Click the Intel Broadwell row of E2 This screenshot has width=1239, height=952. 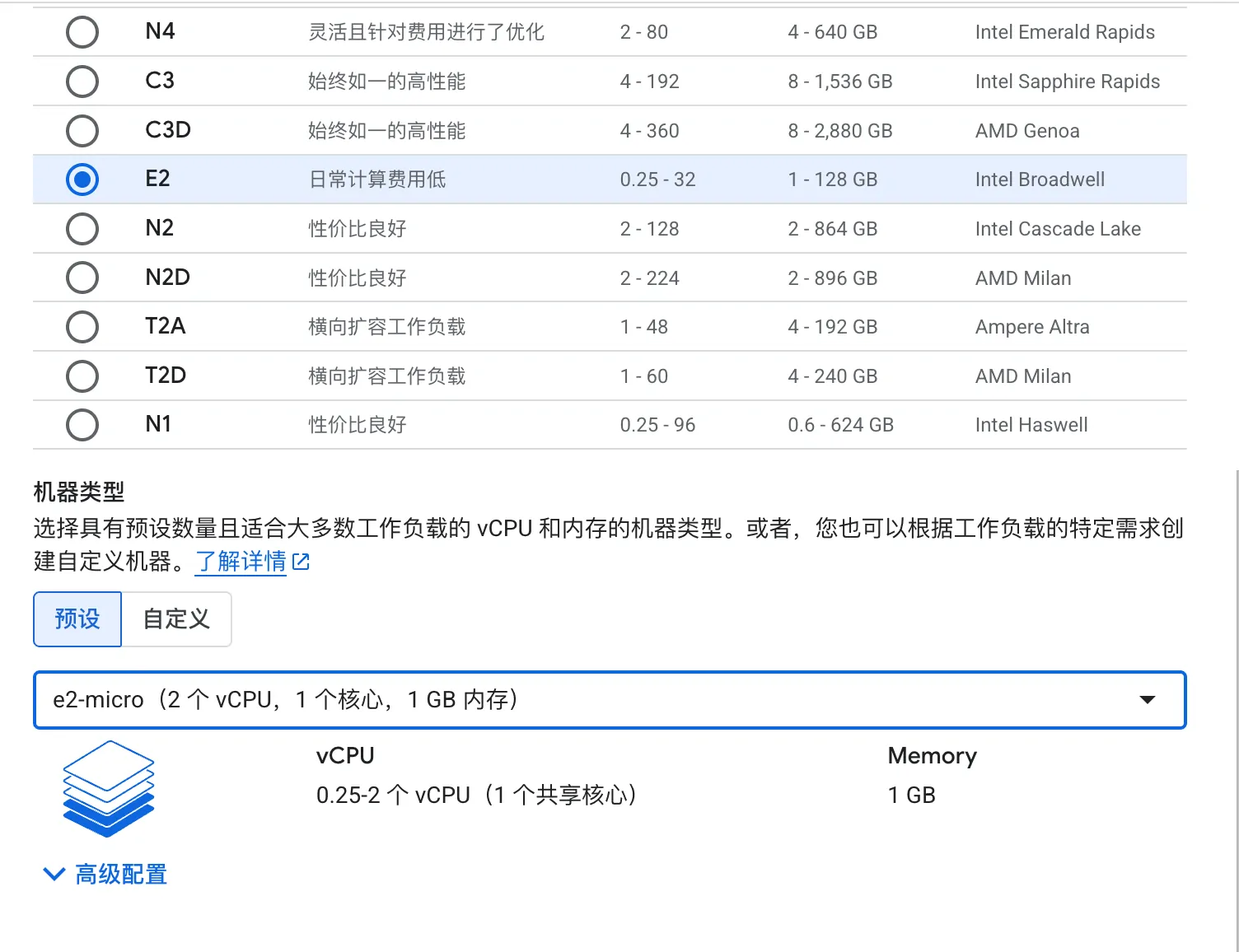1040,180
